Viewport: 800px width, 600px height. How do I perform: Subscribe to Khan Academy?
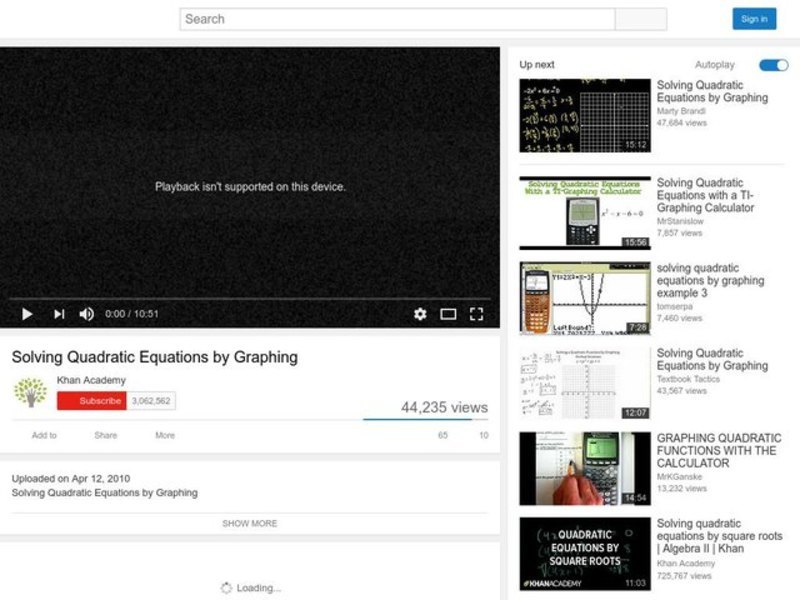(92, 401)
